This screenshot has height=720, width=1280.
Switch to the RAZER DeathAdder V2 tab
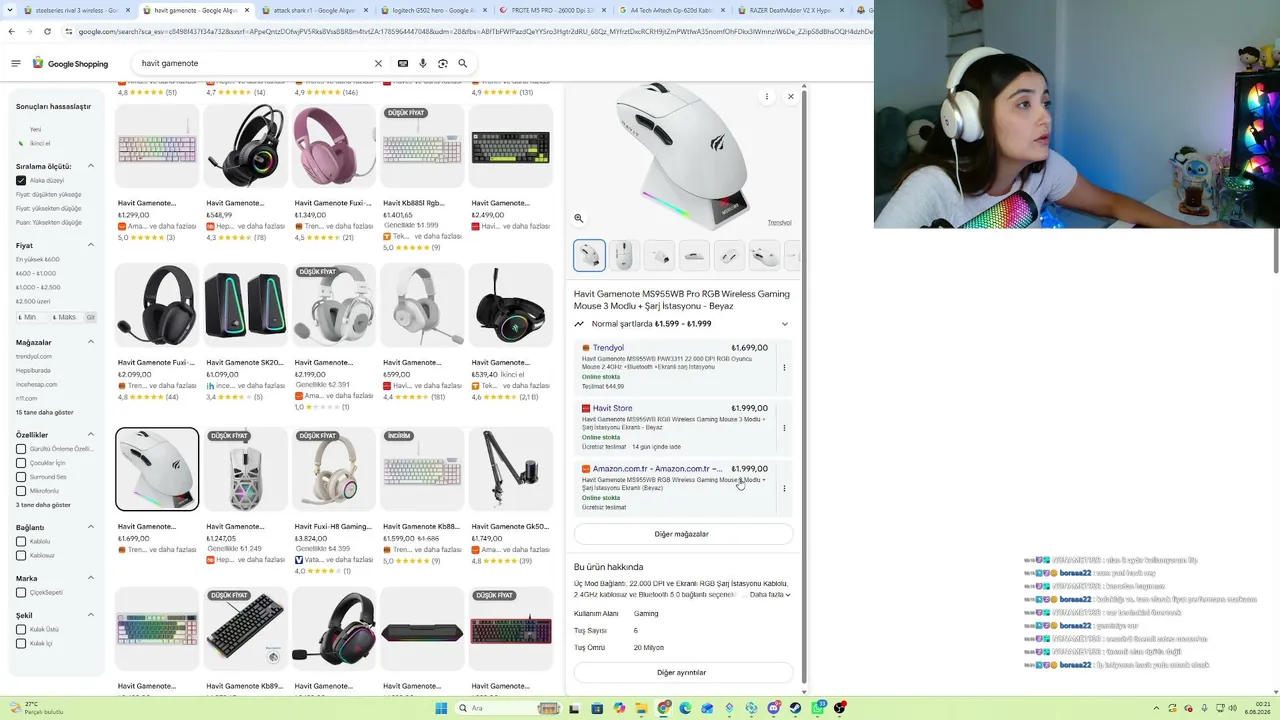pos(790,10)
